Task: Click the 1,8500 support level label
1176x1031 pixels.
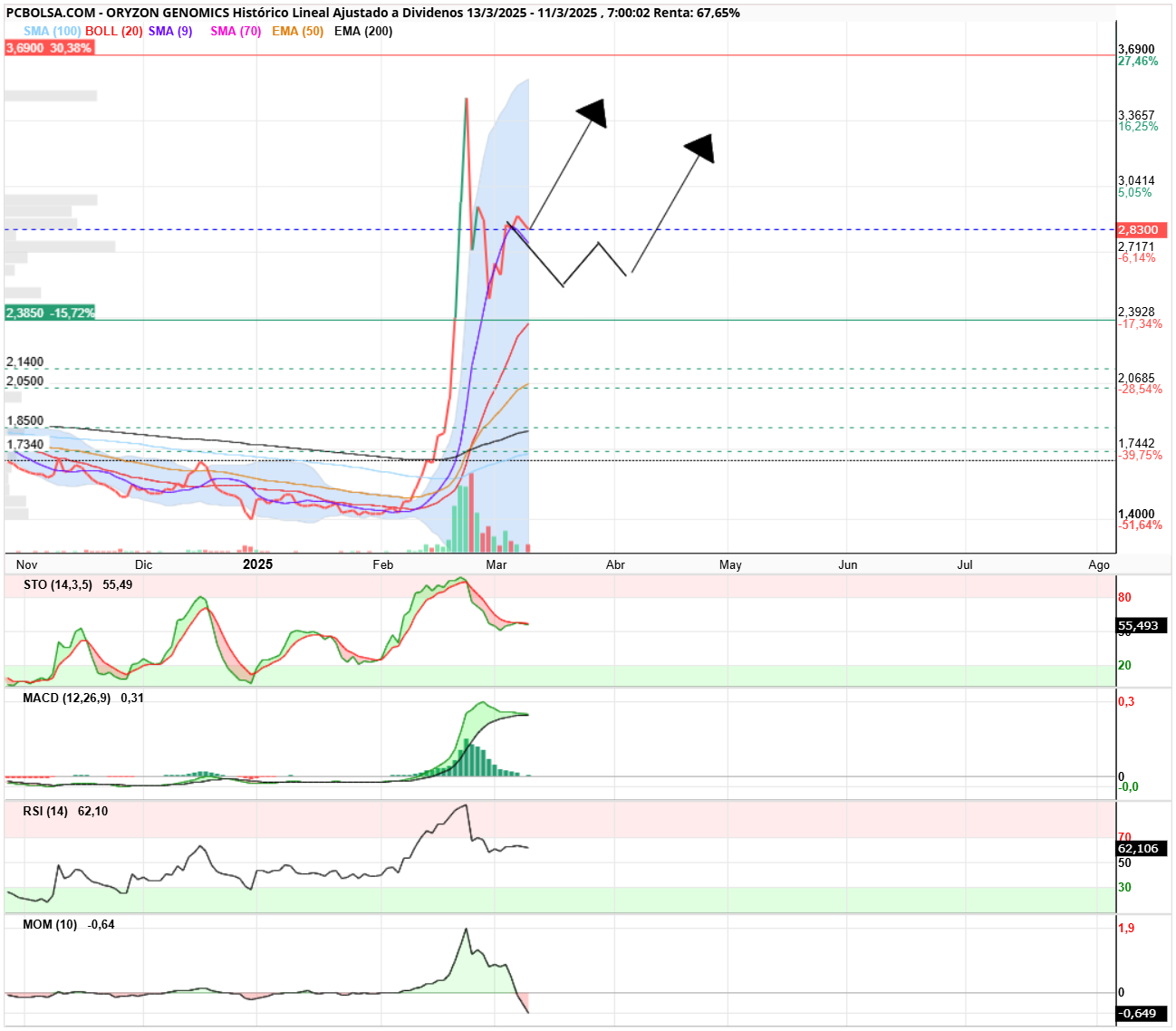Action: [x=25, y=421]
